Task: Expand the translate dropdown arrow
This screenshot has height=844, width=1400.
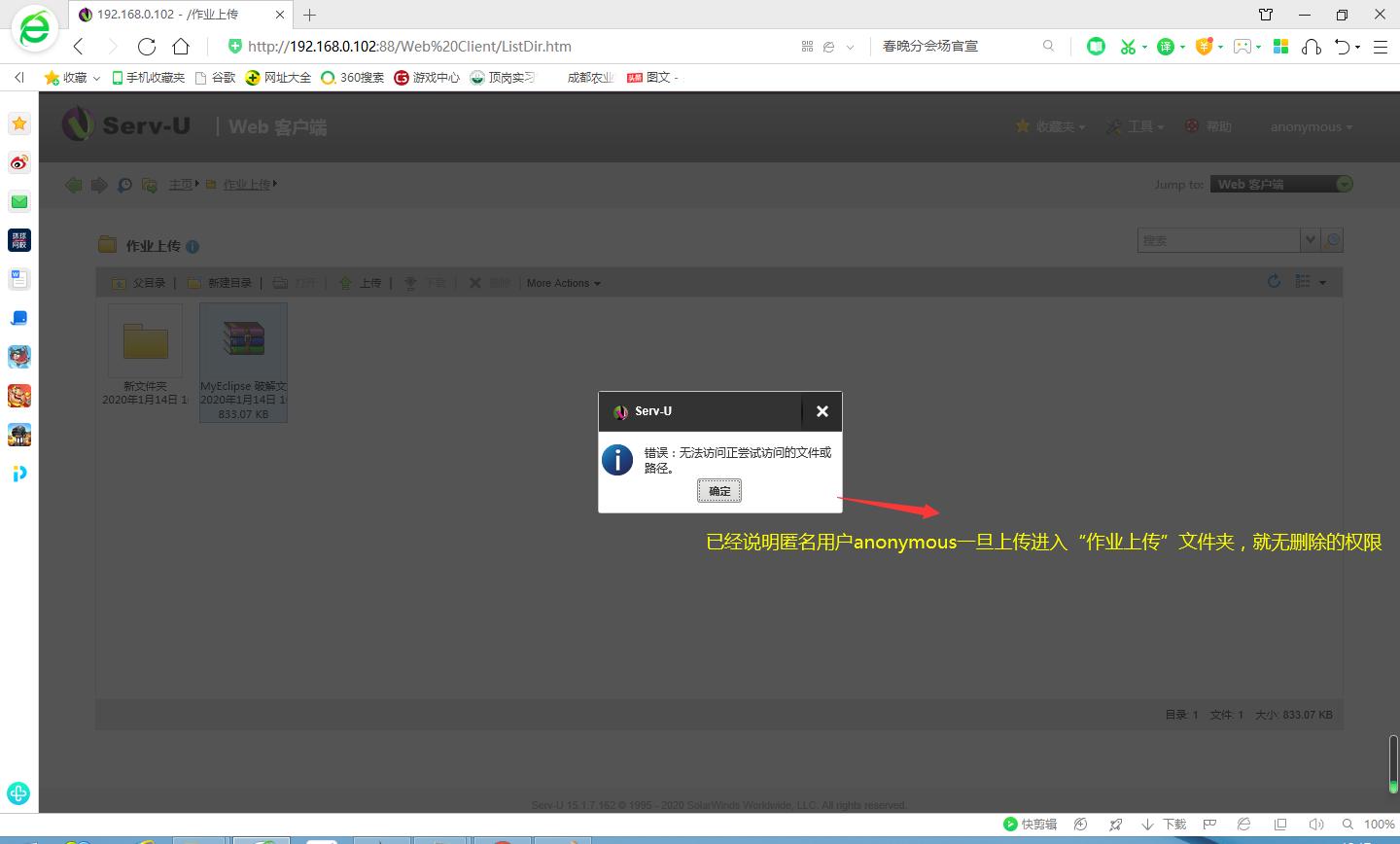Action: pos(1182,47)
